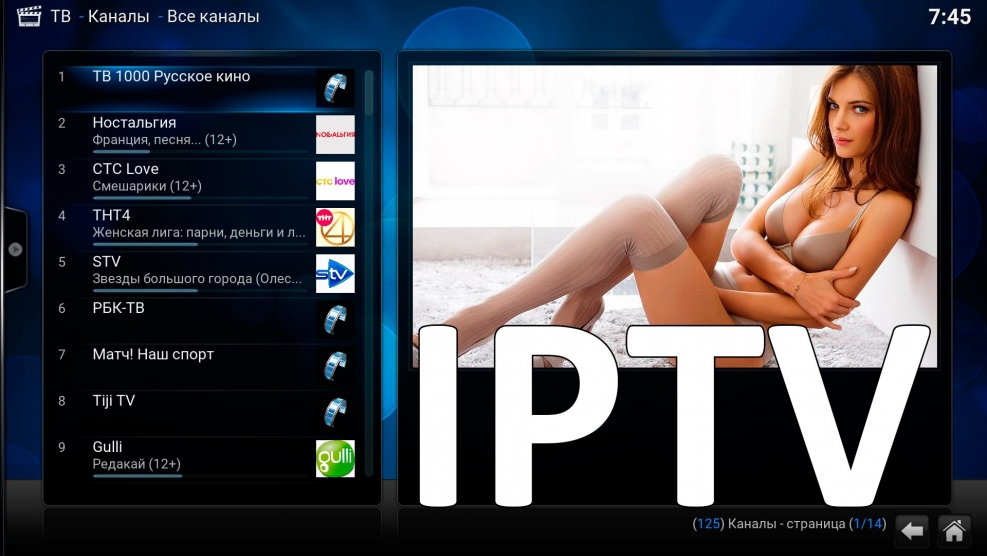Image resolution: width=987 pixels, height=556 pixels.
Task: Click the STV channel logo icon
Action: coord(335,273)
